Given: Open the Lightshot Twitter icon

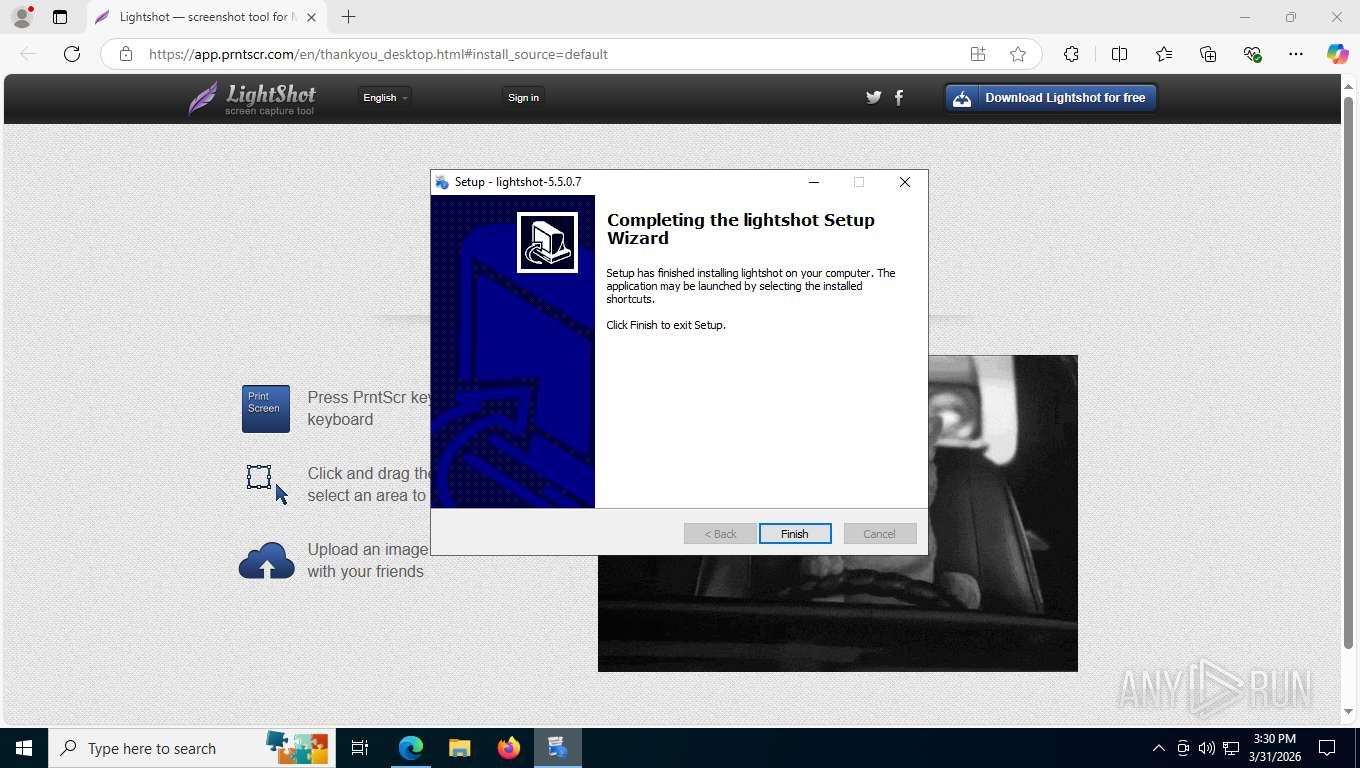Looking at the screenshot, I should tap(874, 97).
